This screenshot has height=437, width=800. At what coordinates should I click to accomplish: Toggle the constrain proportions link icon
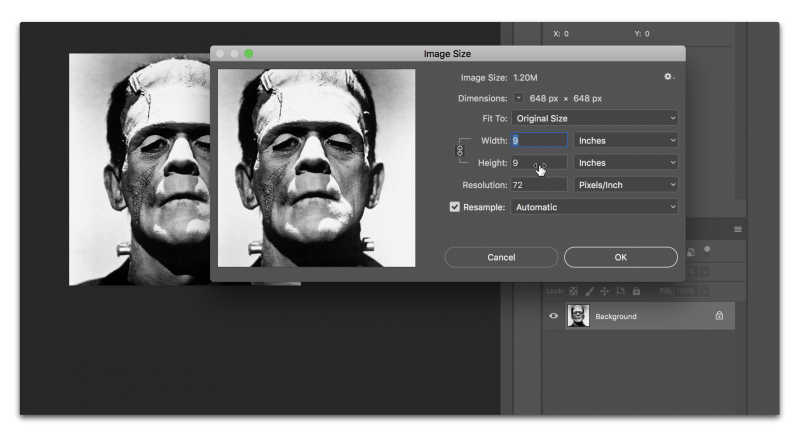460,151
